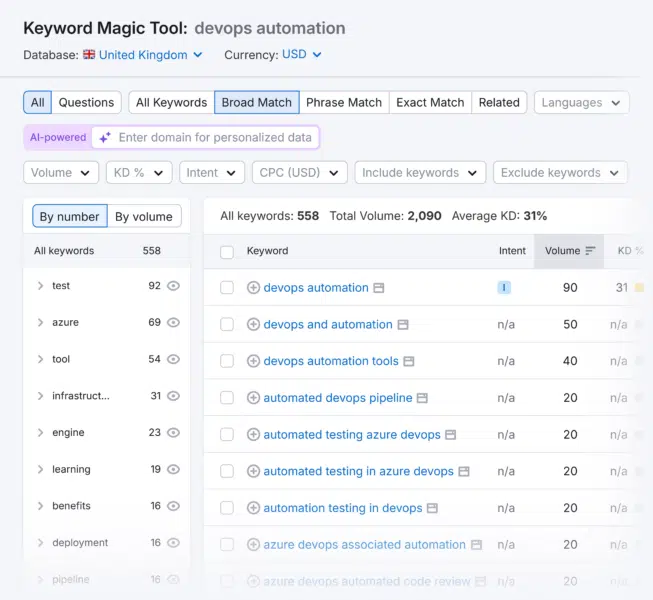Viewport: 653px width, 600px height.
Task: Expand the azure keyword group
Action: (x=40, y=322)
